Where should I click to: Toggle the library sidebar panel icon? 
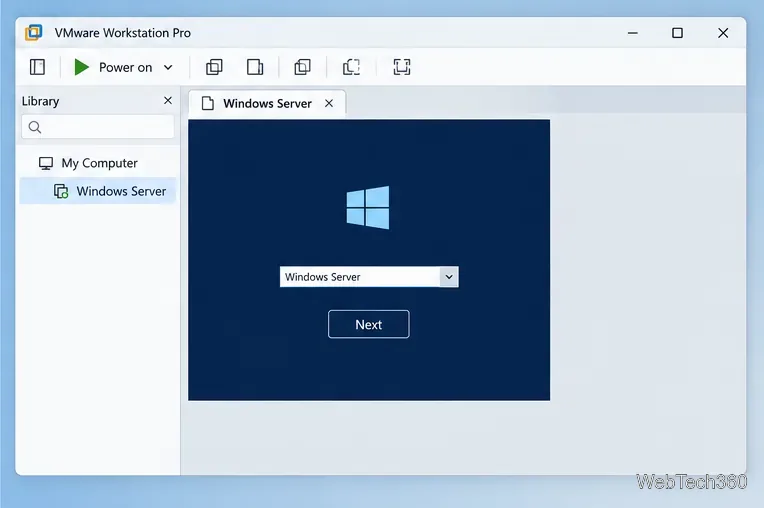[37, 67]
